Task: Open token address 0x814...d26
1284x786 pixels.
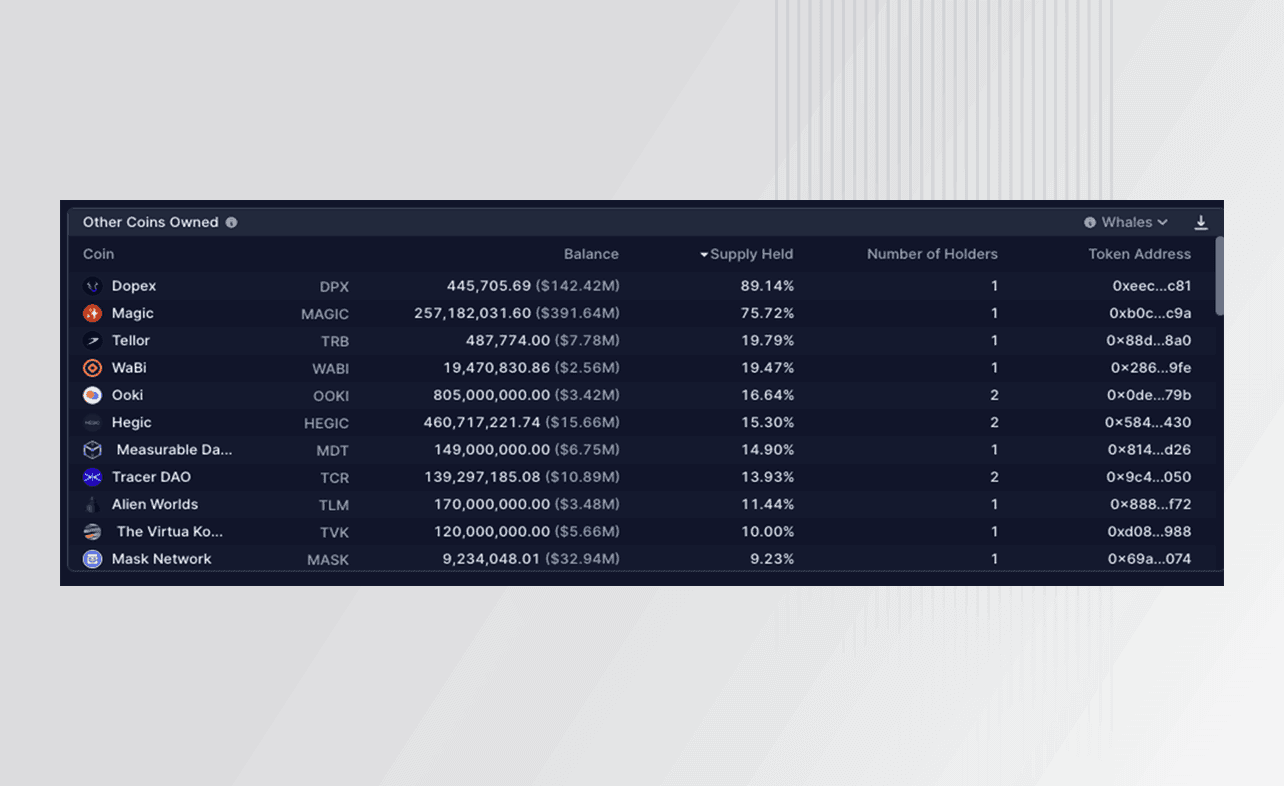Action: pos(1150,450)
